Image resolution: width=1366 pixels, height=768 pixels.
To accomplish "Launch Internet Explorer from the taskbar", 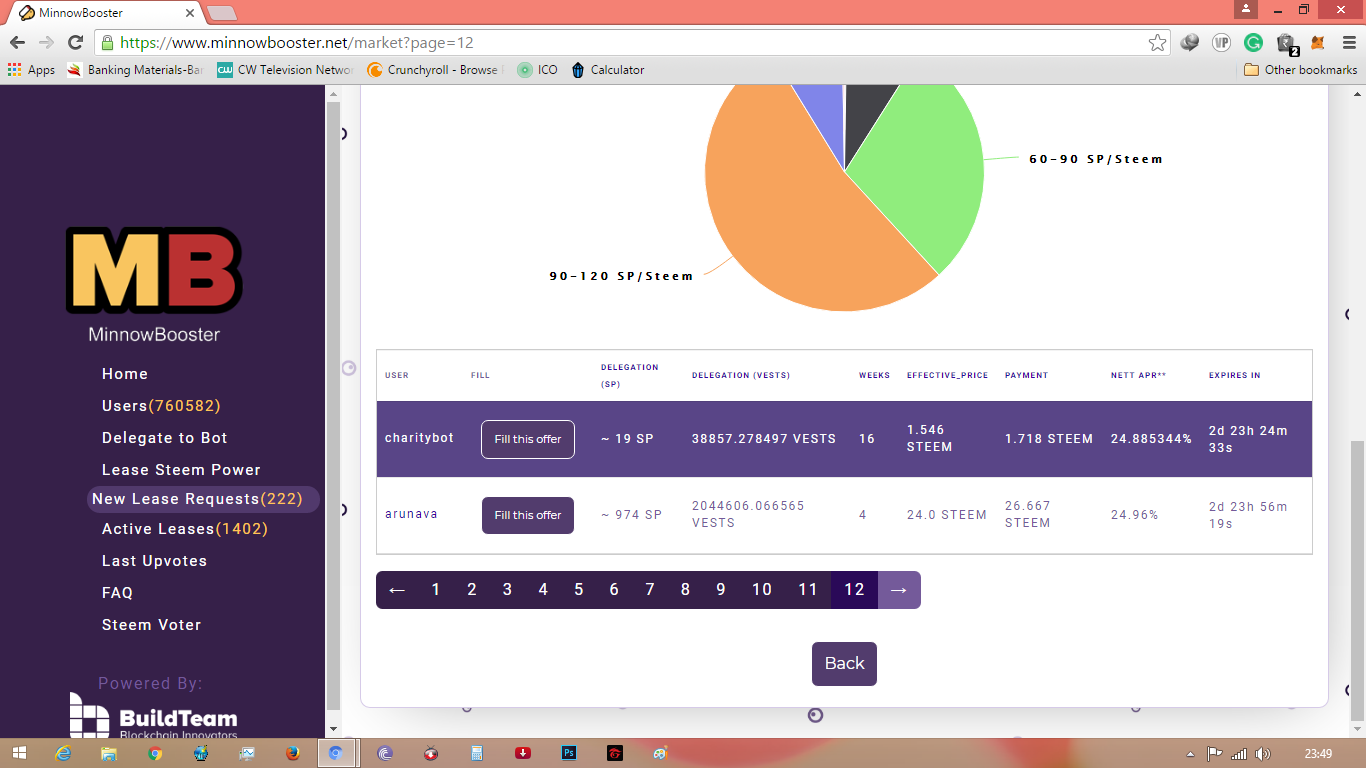I will [x=64, y=753].
